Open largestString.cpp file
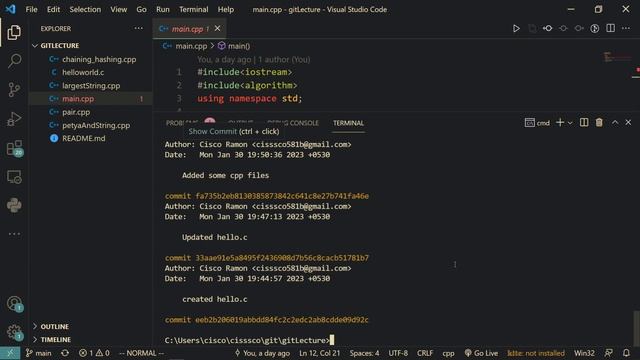Screen dimensions: 640x360 click(91, 86)
